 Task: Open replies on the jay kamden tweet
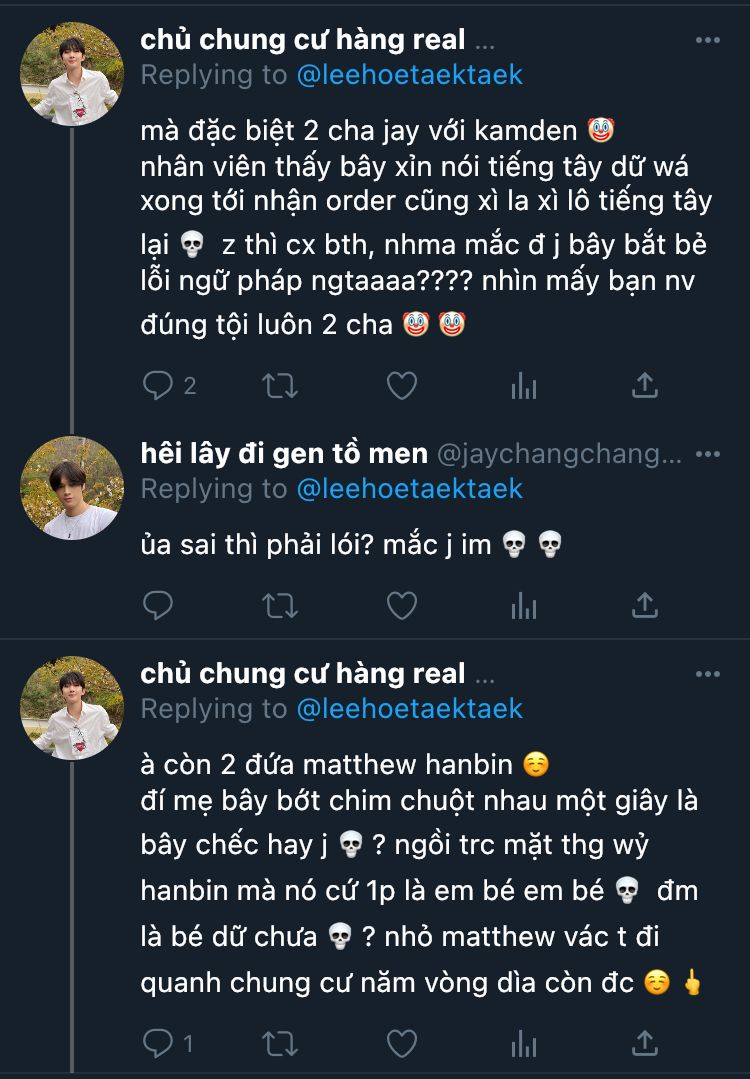[x=169, y=385]
